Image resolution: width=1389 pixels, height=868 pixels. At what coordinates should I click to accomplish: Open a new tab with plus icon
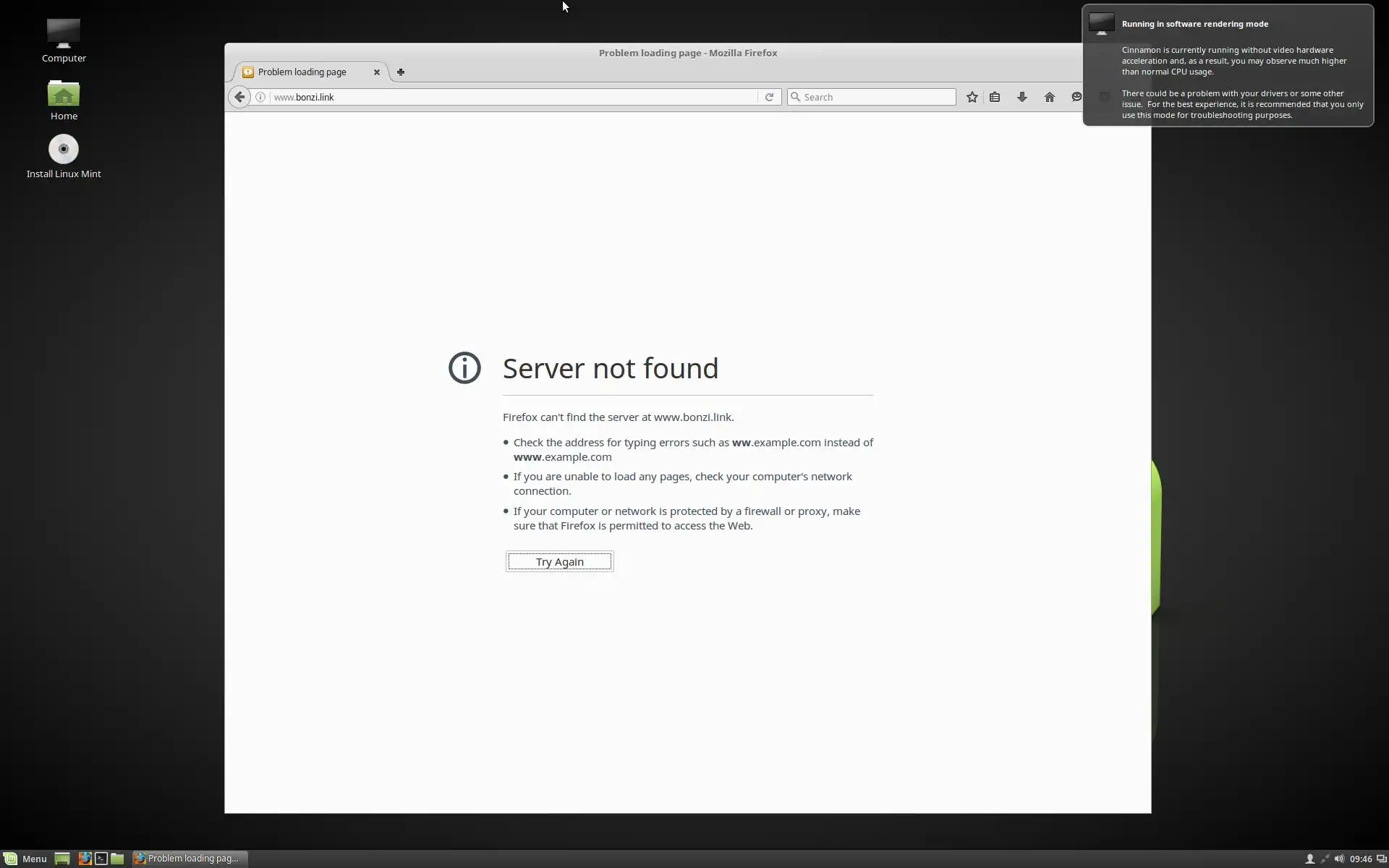tap(401, 72)
